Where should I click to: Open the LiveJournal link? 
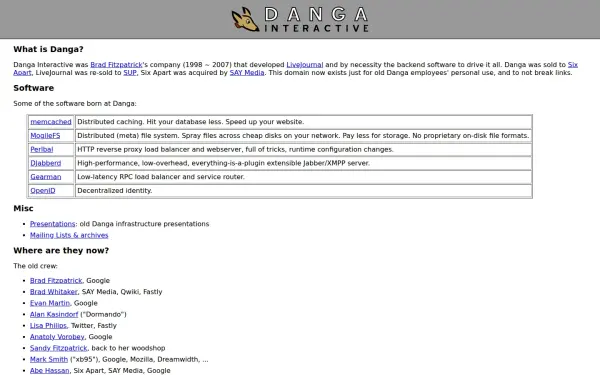pyautogui.click(x=305, y=65)
